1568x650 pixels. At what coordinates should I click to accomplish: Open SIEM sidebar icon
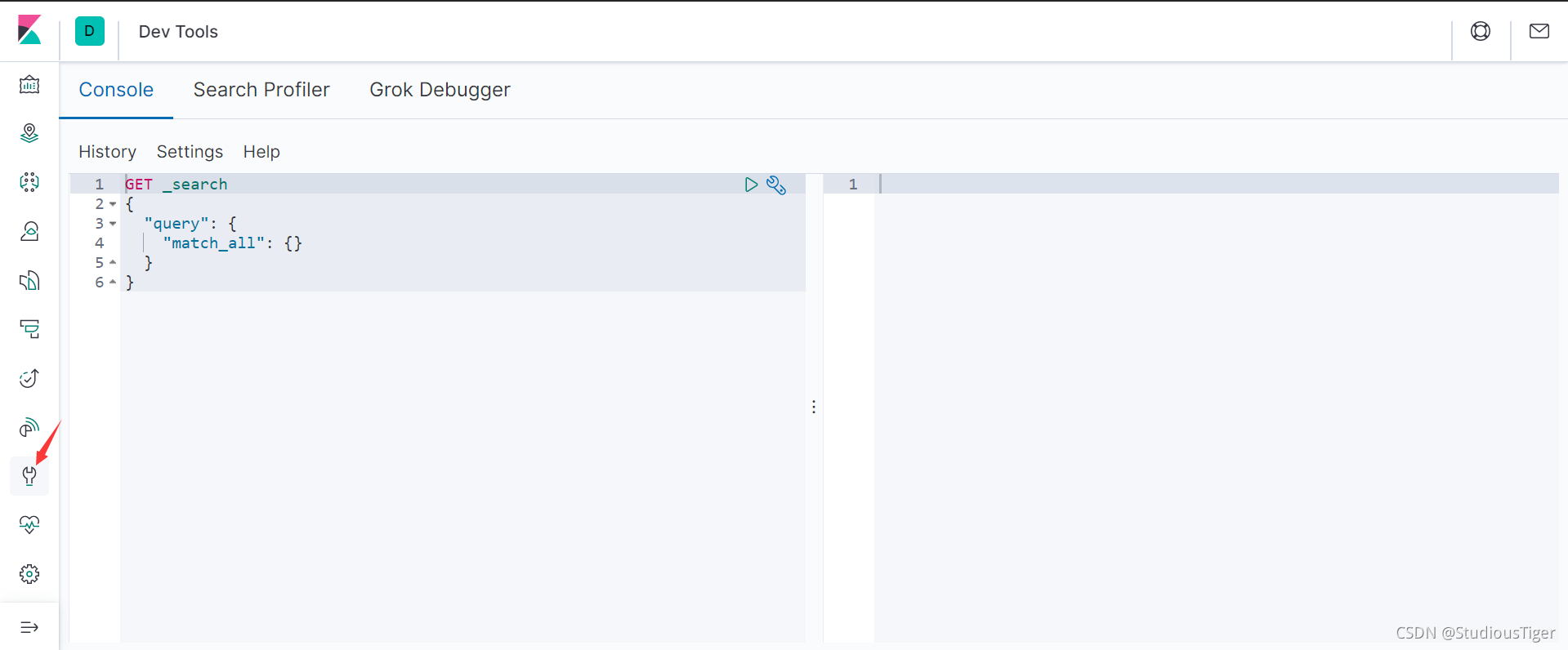29,427
